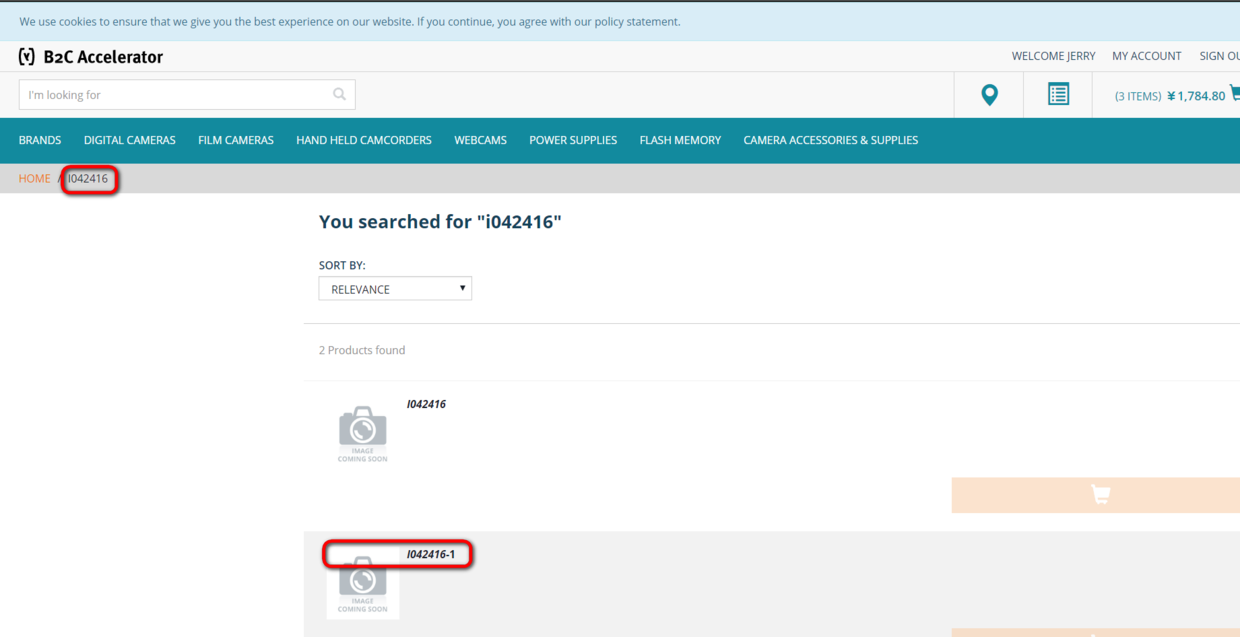Open product name I042416 link

coord(426,404)
